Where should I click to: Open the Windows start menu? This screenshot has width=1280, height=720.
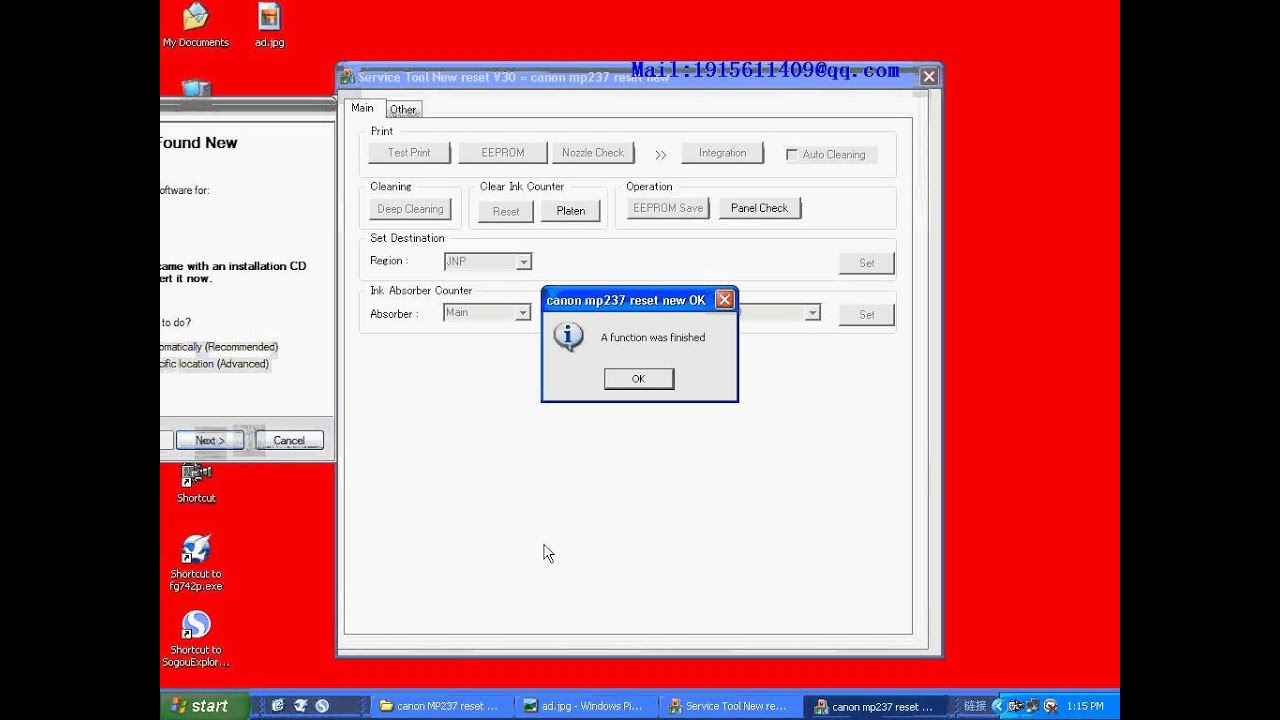click(203, 706)
